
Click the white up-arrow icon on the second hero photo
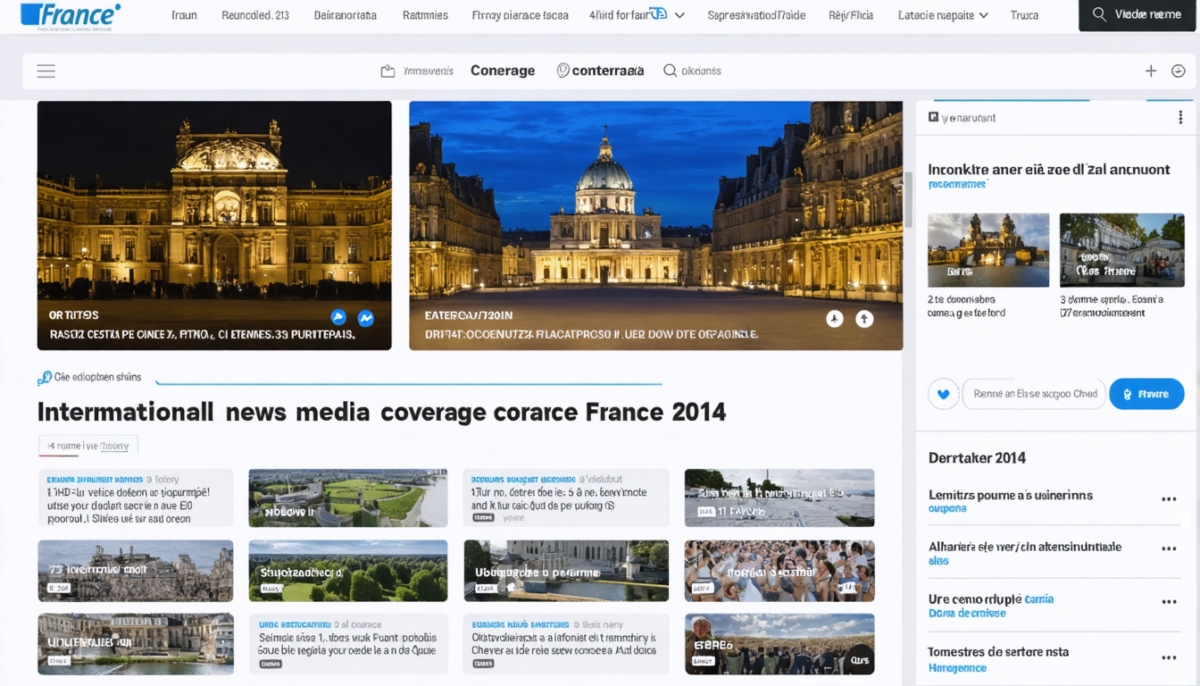pos(864,319)
